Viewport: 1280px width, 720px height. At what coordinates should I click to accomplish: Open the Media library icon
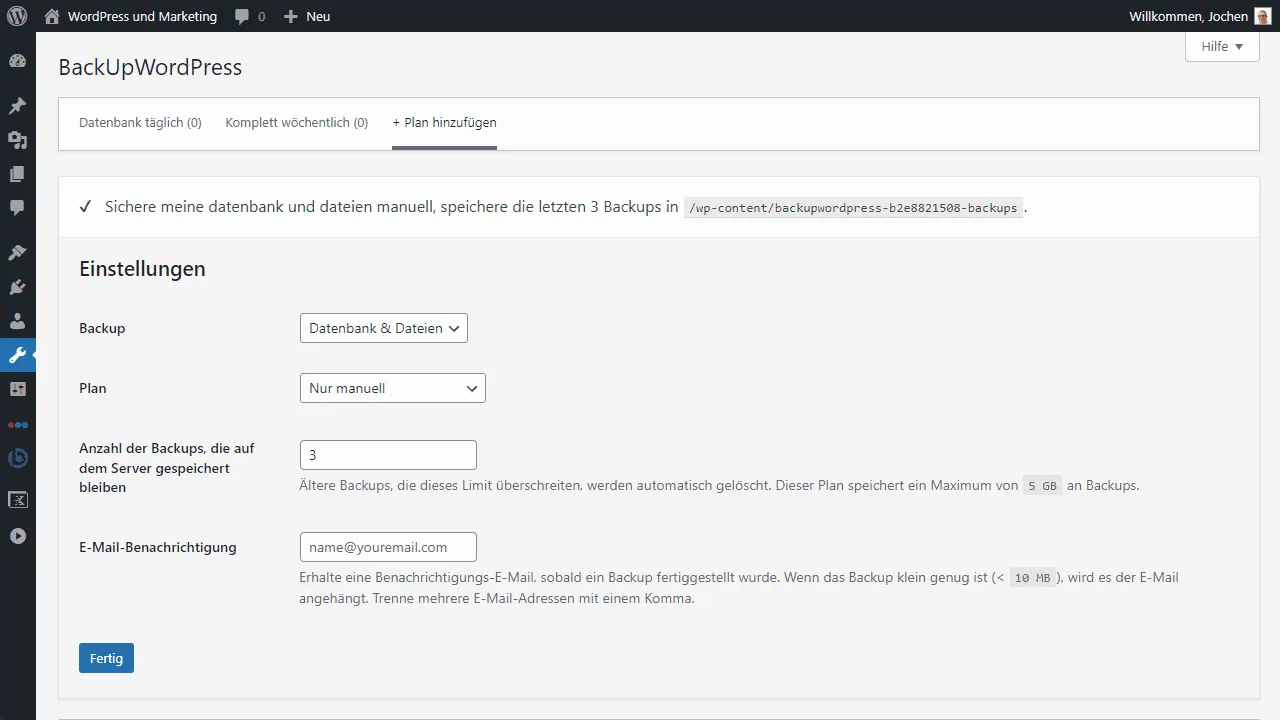pyautogui.click(x=17, y=140)
